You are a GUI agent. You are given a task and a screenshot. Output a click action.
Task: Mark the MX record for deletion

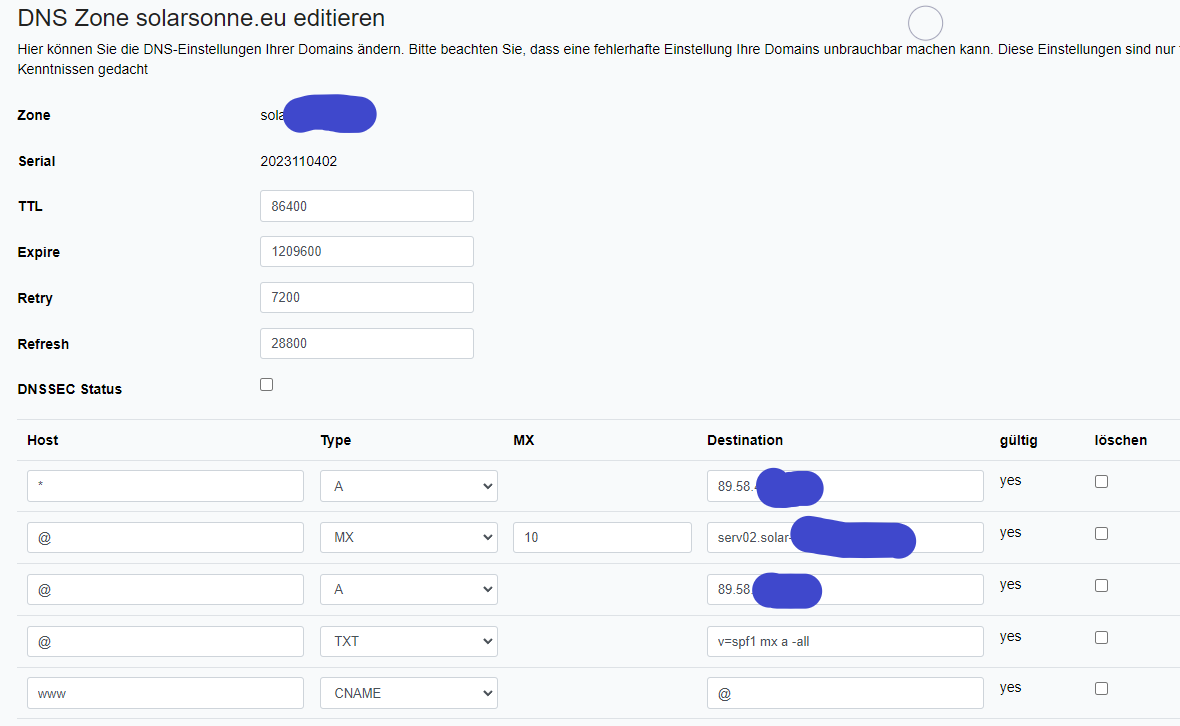pyautogui.click(x=1101, y=533)
